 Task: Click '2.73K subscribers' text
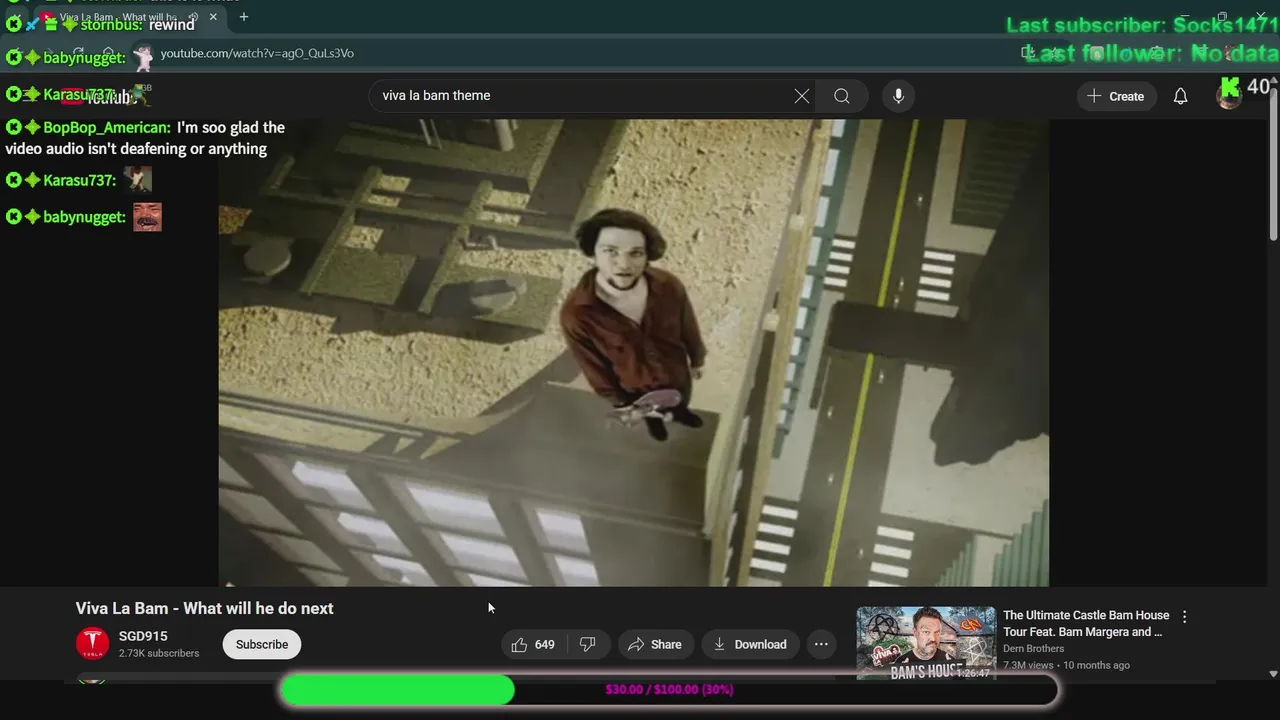pos(159,653)
